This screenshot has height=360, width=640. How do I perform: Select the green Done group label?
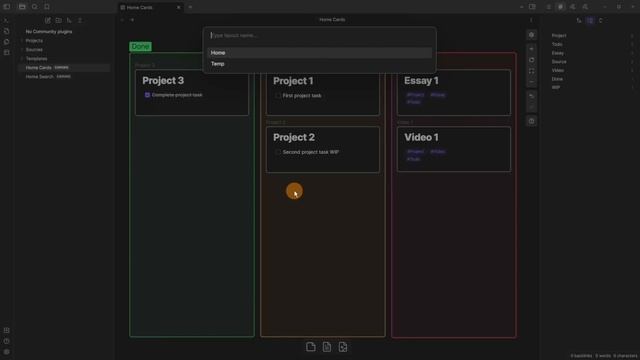[140, 47]
